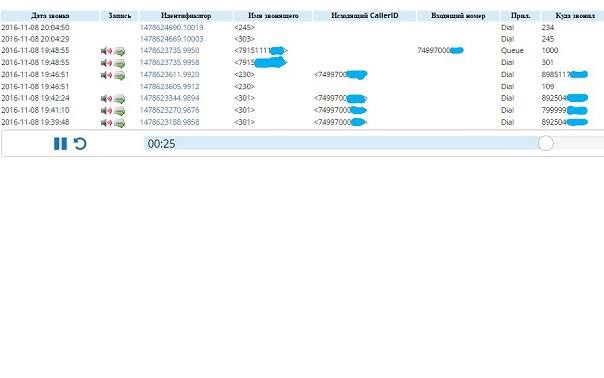
Task: Download recording for call 1478623270.9876
Action: click(119, 111)
